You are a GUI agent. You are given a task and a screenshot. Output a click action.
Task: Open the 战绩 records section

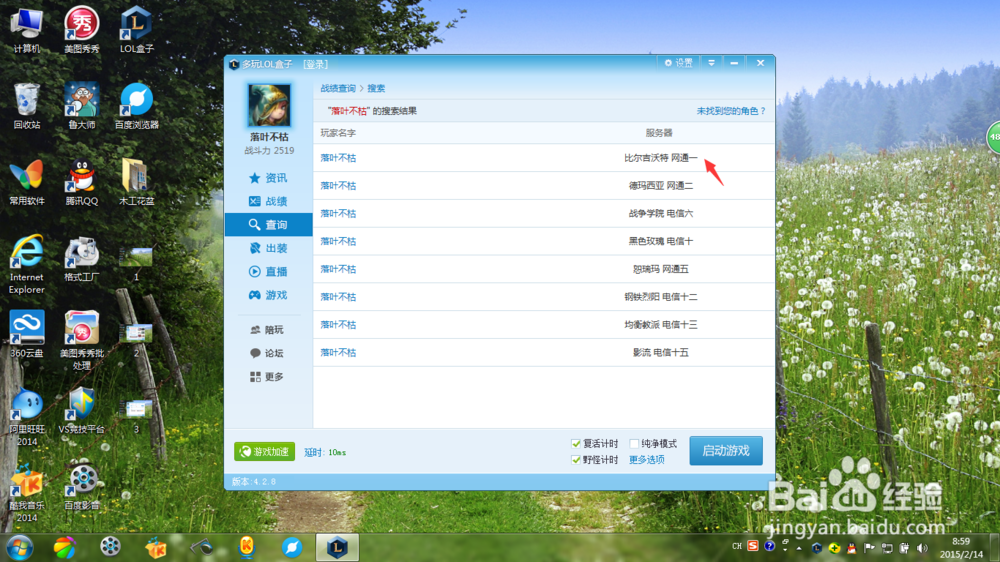click(x=268, y=202)
